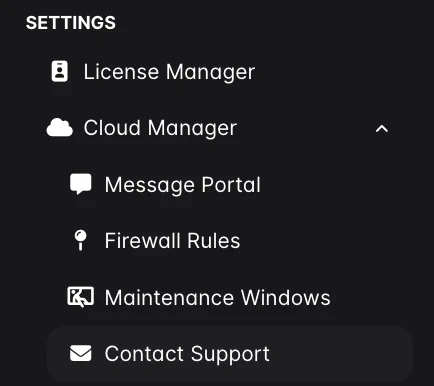Click the pin icon for Firewall Rules
Viewport: 434px width, 386px height.
click(80, 240)
